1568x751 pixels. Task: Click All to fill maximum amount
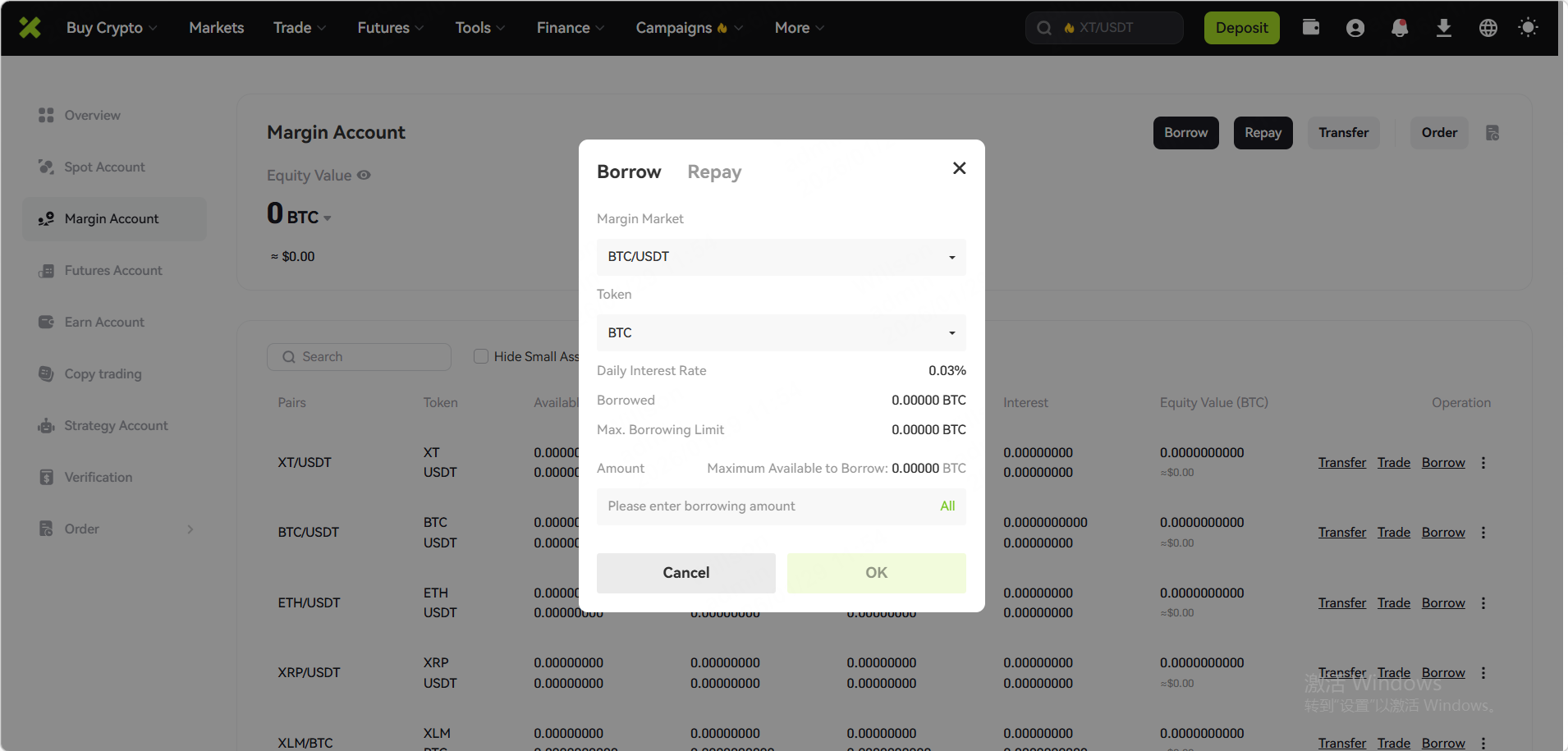[947, 506]
